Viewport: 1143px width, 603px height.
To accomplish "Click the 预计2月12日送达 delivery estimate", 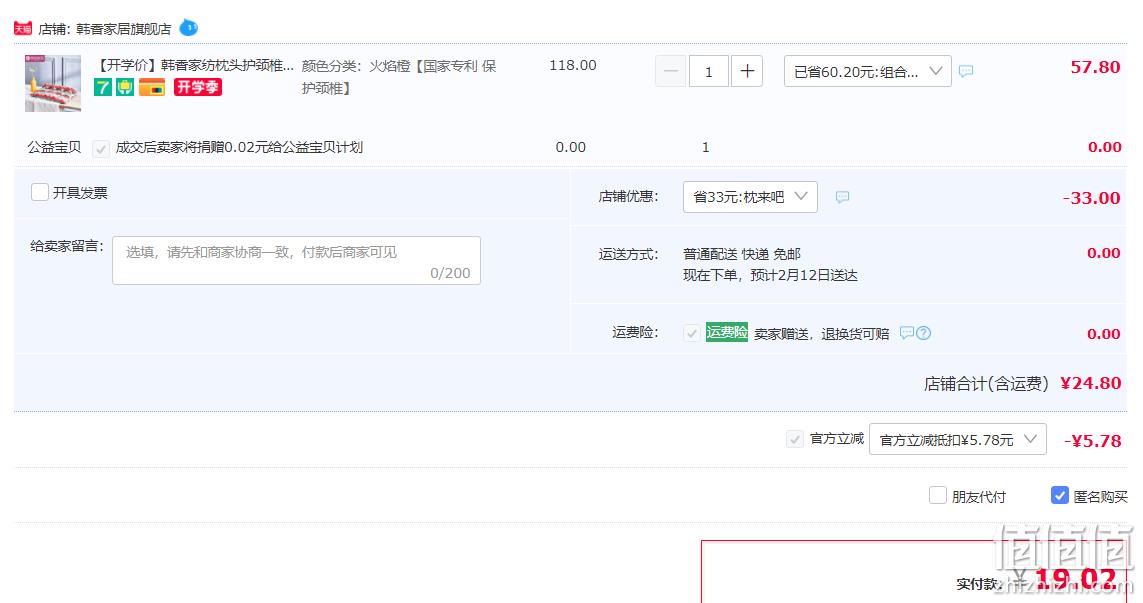I will click(x=803, y=276).
